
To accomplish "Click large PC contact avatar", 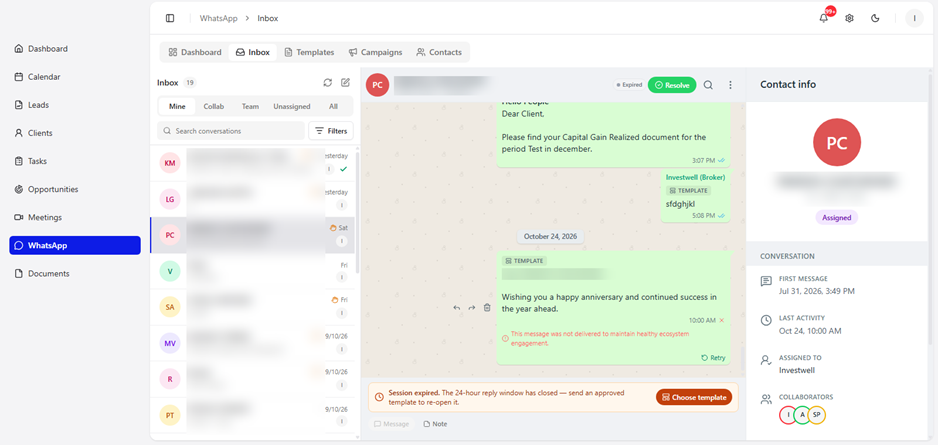I will [x=837, y=142].
